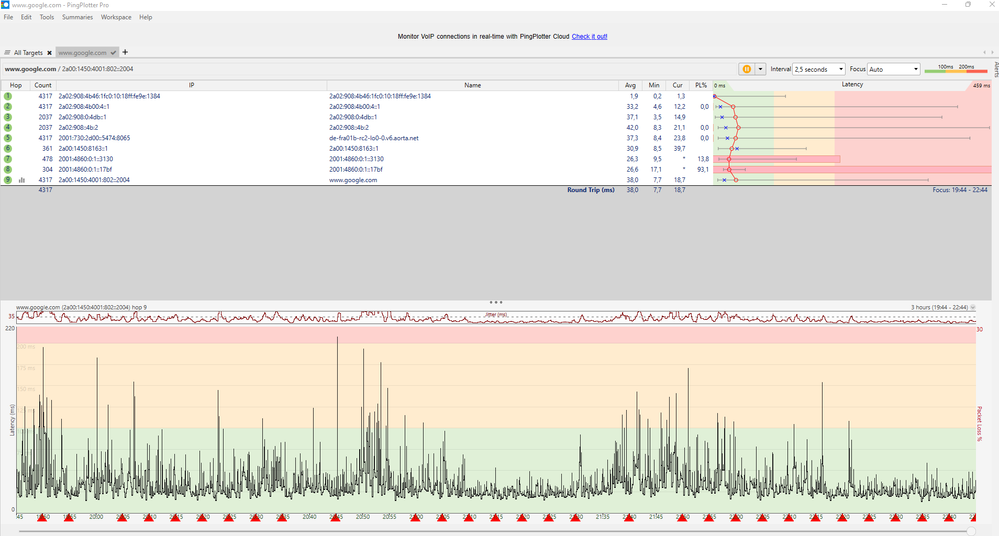Image resolution: width=999 pixels, height=536 pixels.
Task: Click the hop 6 green circle icon
Action: tap(8, 148)
